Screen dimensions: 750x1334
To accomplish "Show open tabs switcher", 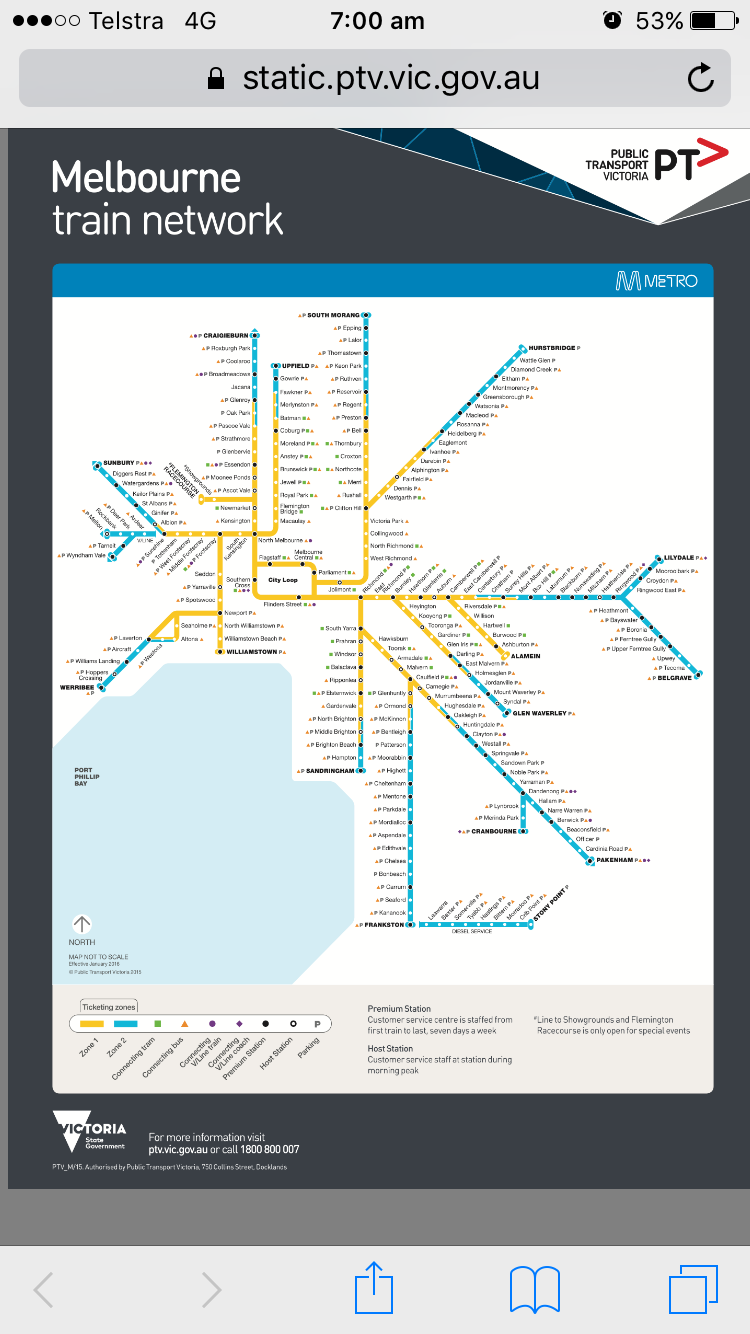I will (693, 1288).
